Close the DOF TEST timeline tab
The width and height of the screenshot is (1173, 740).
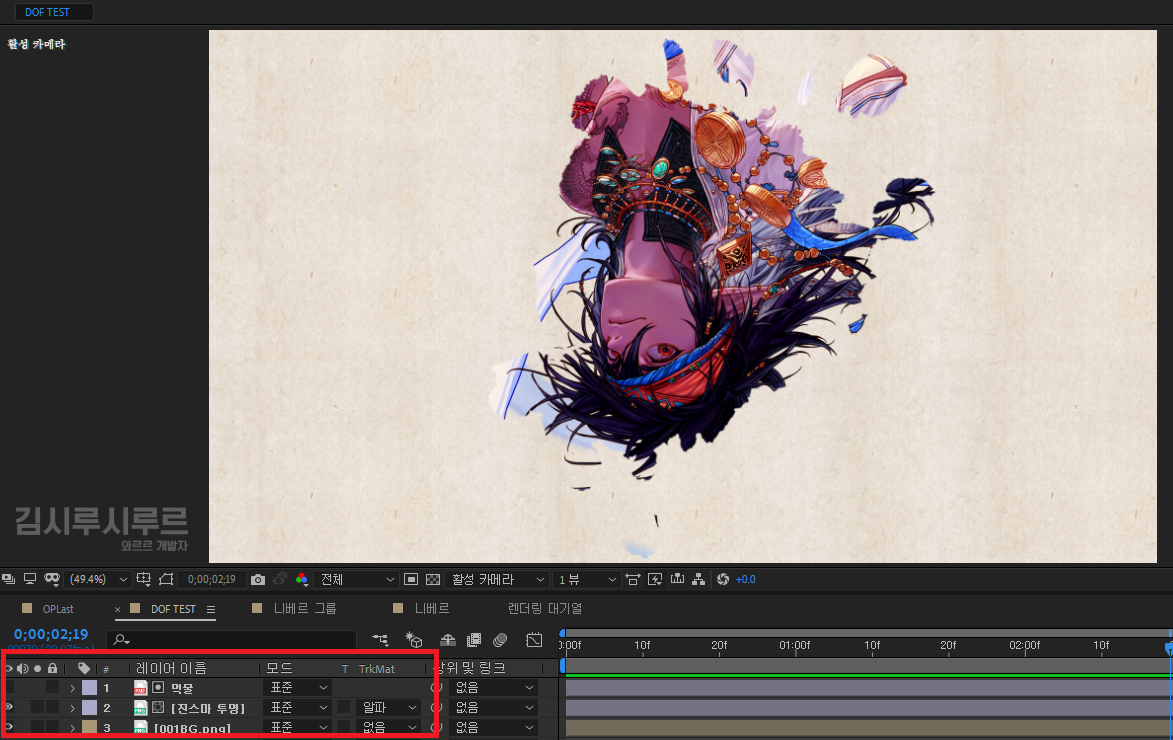point(117,610)
